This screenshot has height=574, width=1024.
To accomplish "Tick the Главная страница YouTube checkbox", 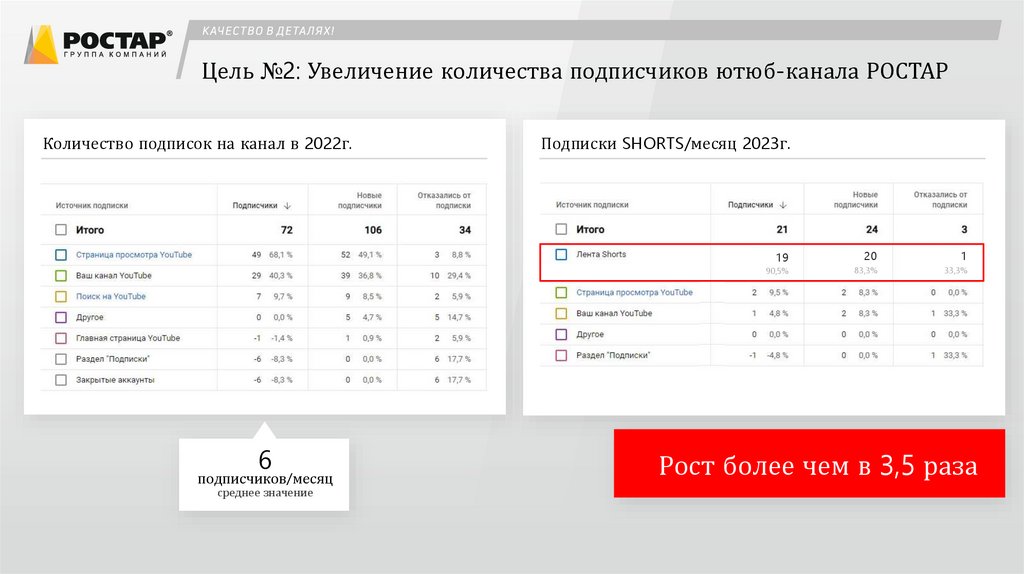I will click(61, 338).
